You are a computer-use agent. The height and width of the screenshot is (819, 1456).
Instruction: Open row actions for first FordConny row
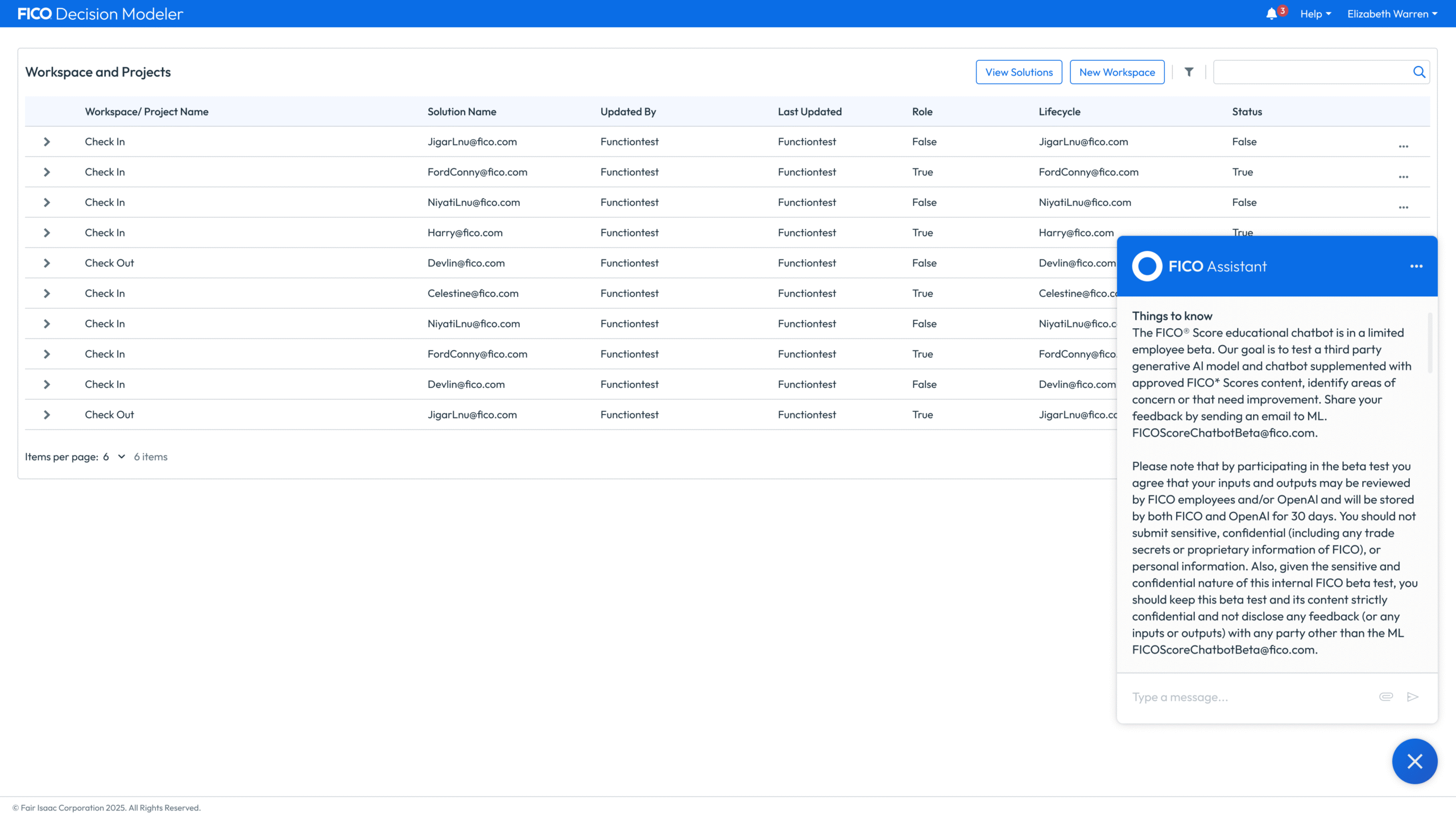1403,177
